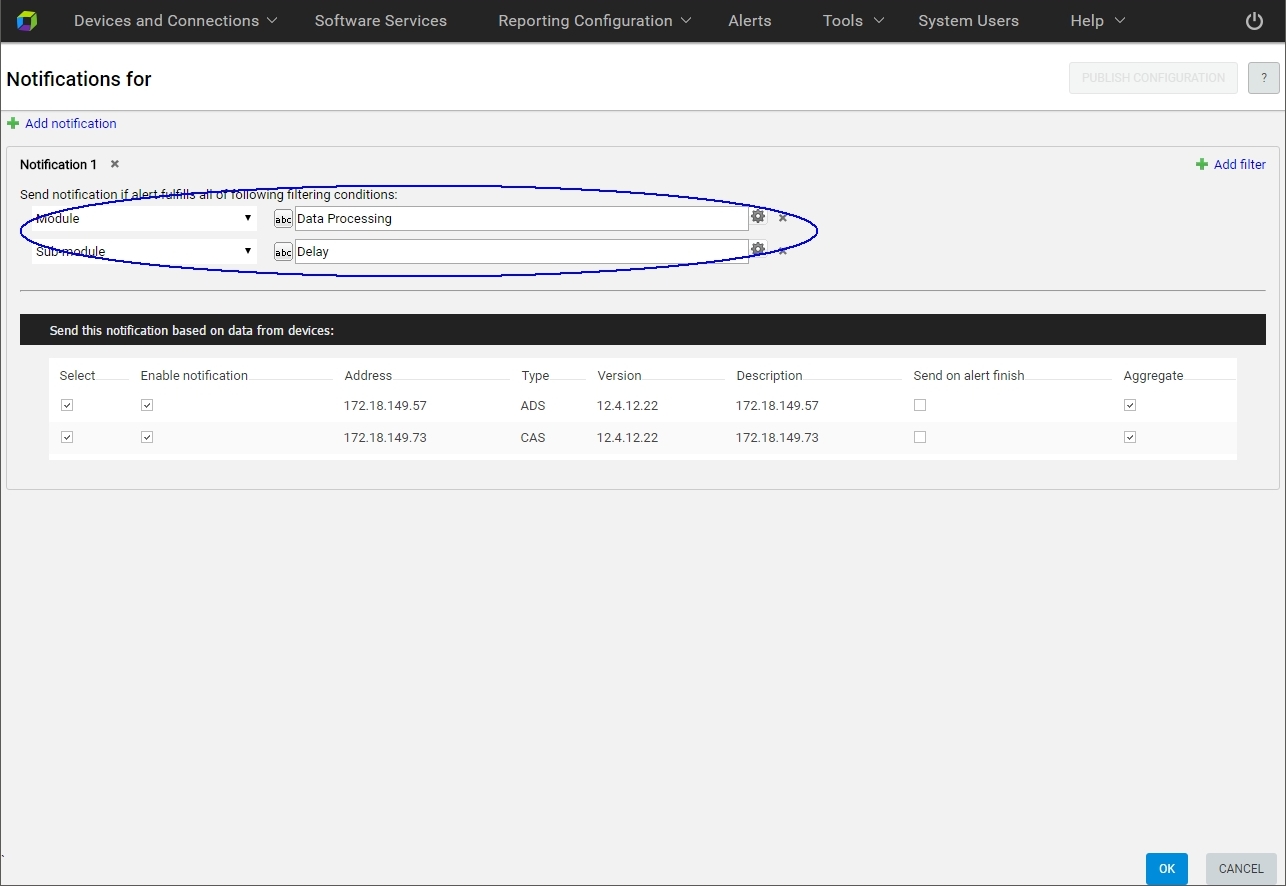Open the Sub-module filter type dropdown

click(143, 252)
